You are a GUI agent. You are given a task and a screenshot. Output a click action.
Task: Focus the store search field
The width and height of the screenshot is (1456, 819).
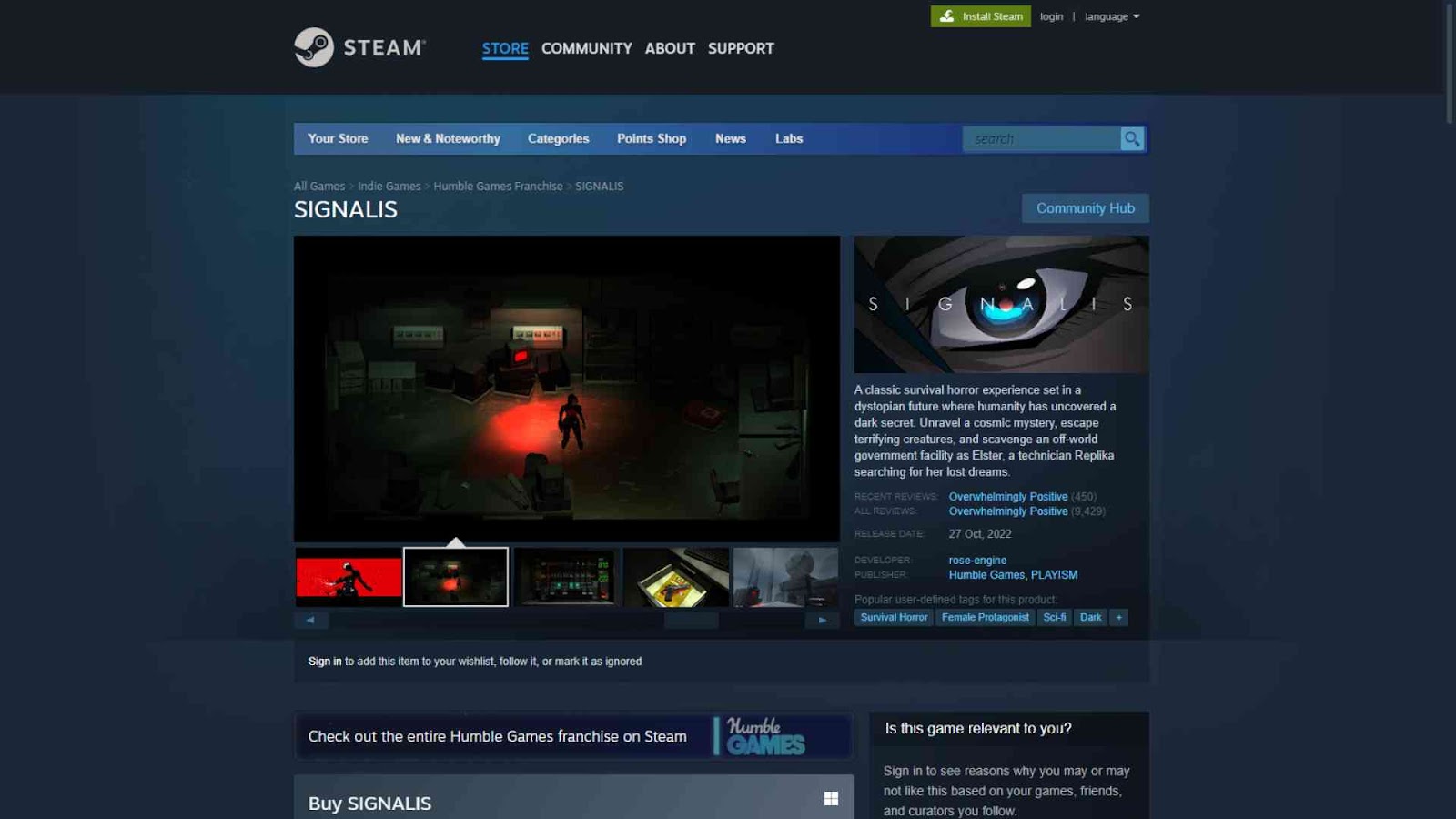click(x=1042, y=138)
